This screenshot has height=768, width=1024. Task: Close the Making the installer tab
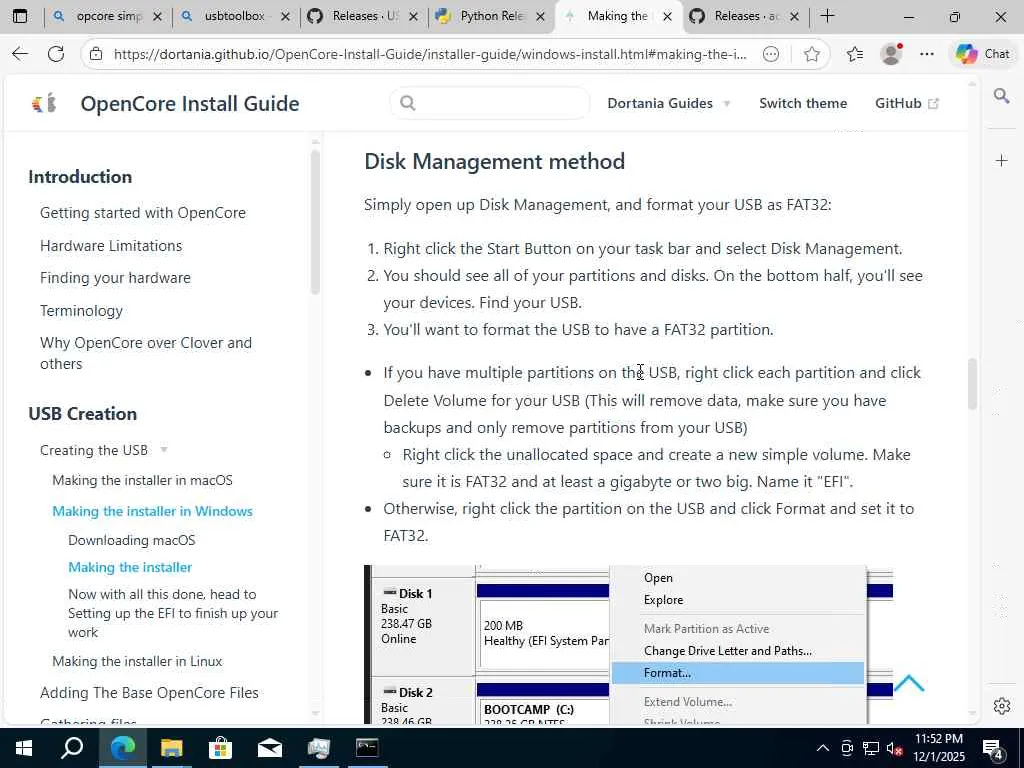pyautogui.click(x=667, y=17)
